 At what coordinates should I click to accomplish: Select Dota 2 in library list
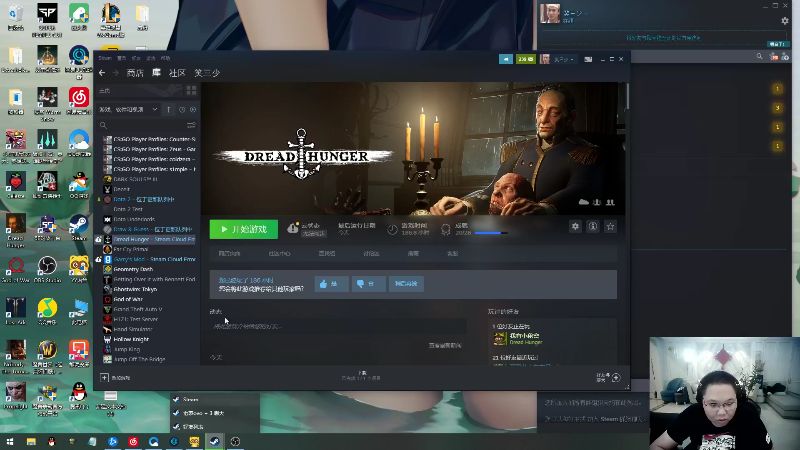tap(144, 199)
